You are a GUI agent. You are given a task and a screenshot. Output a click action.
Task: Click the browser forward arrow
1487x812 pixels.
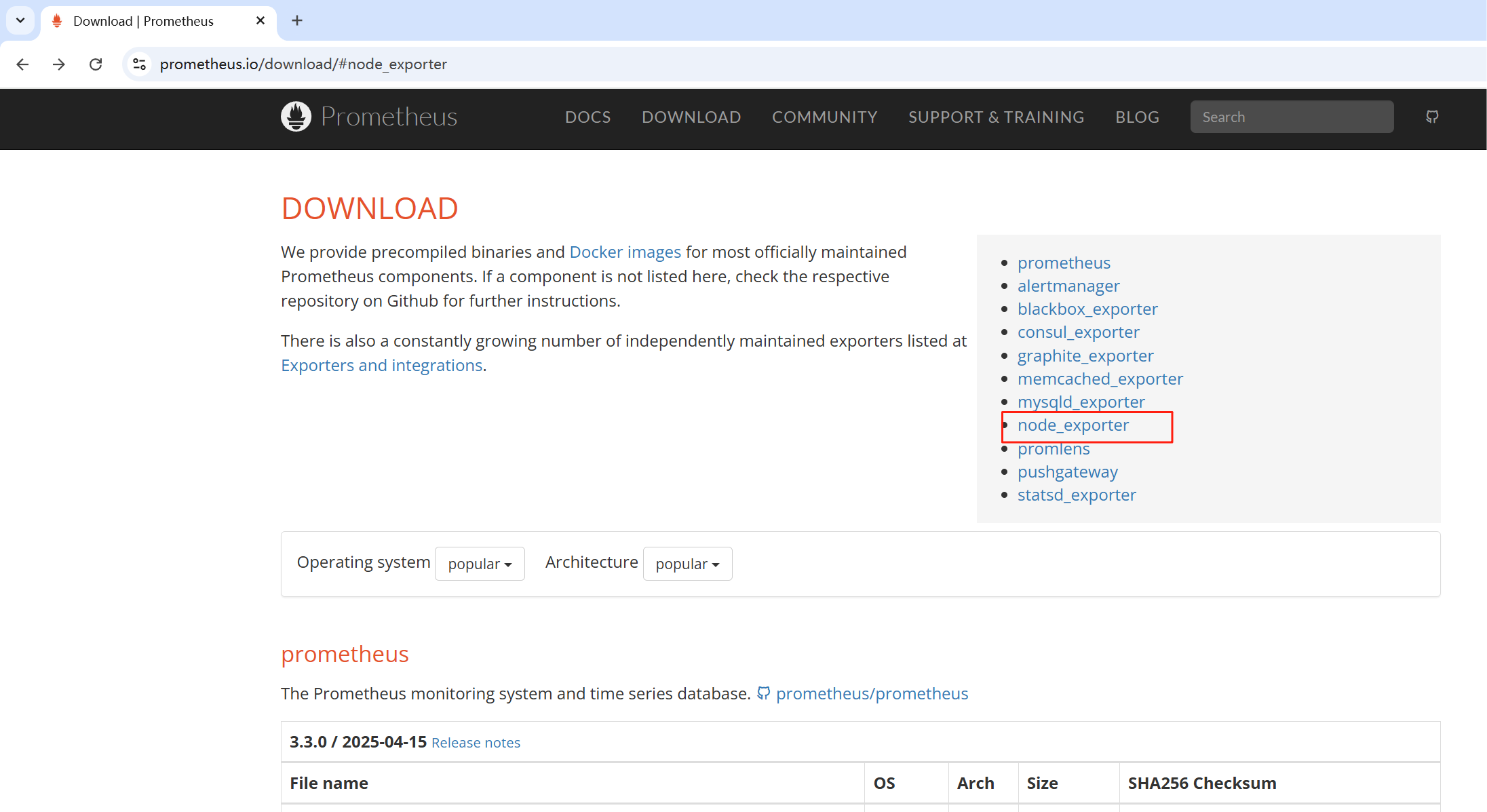click(x=59, y=64)
